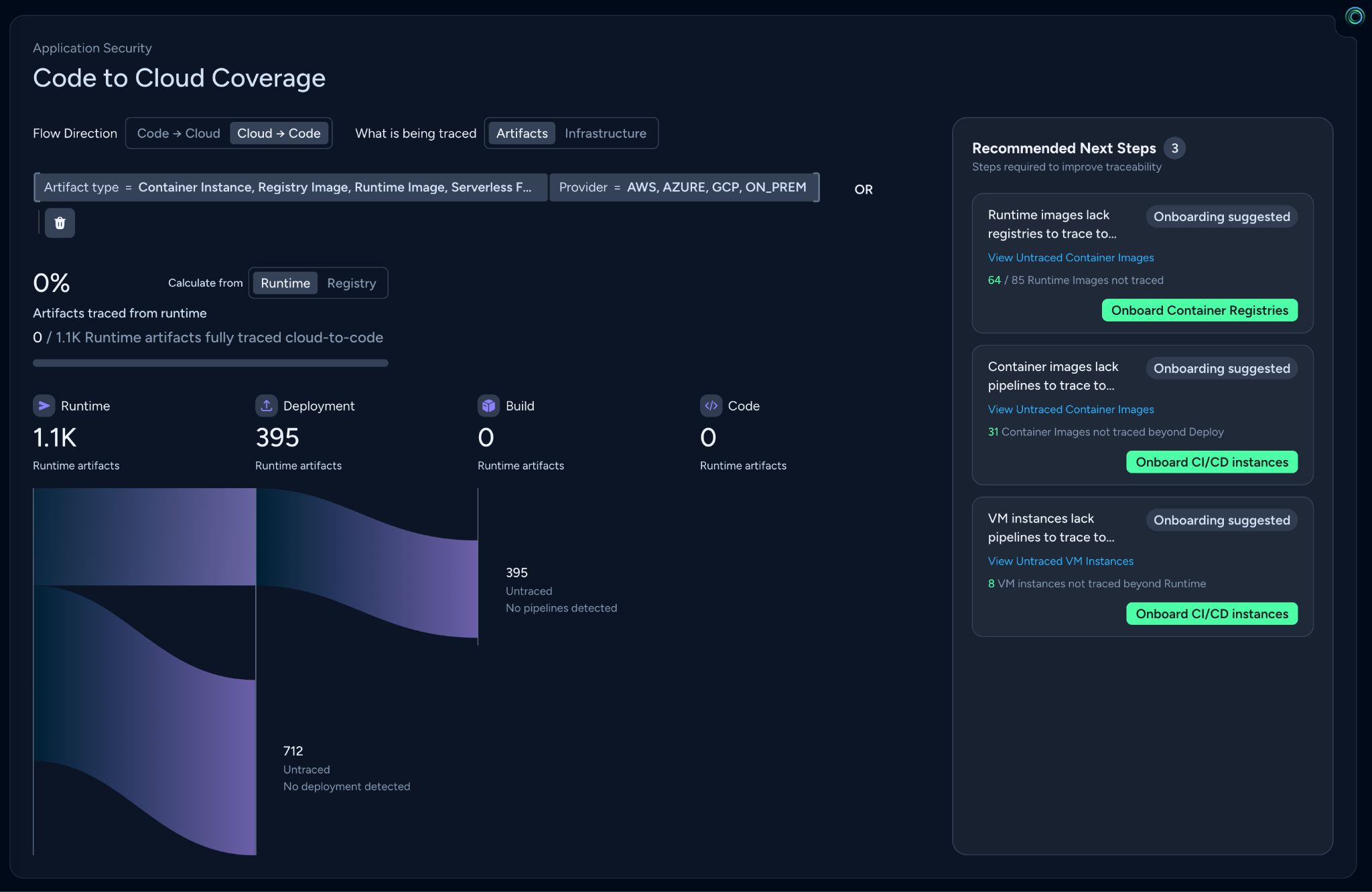Viewport: 1372px width, 892px height.
Task: Click '64 / 85 Runtime Images not traced'
Action: [x=1075, y=280]
